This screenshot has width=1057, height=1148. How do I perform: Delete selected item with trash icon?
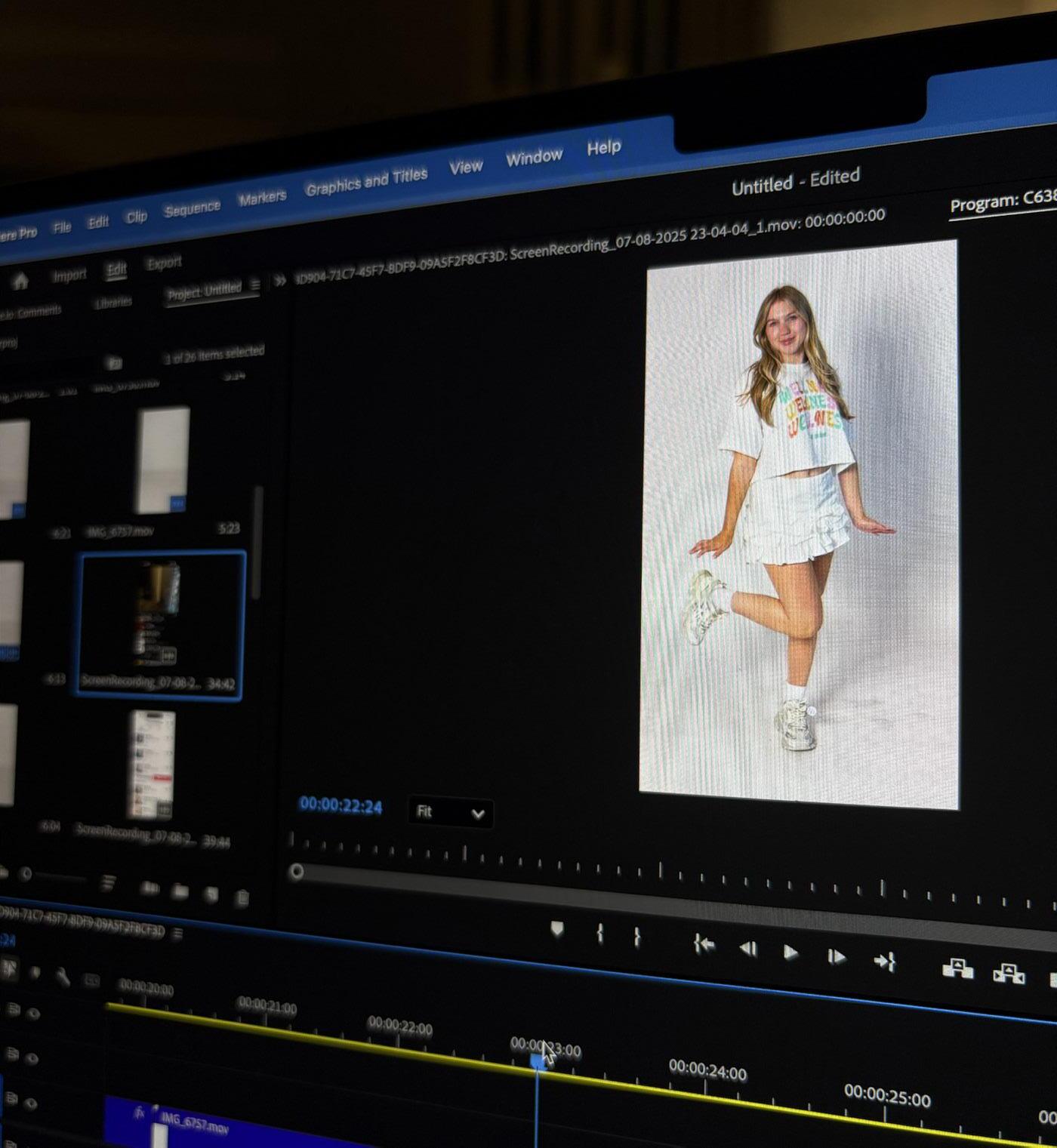[242, 897]
